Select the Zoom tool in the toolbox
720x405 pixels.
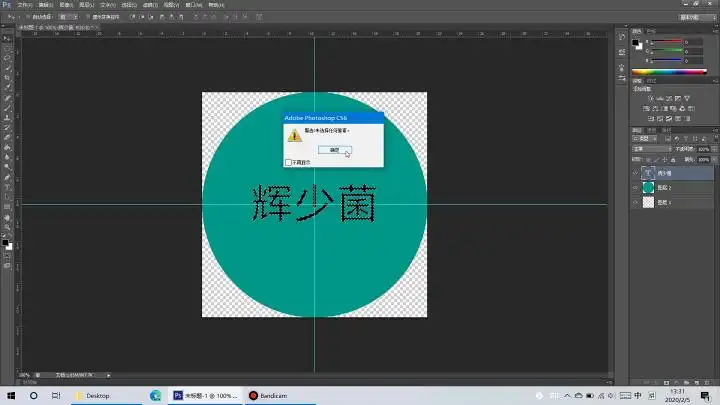click(x=8, y=228)
